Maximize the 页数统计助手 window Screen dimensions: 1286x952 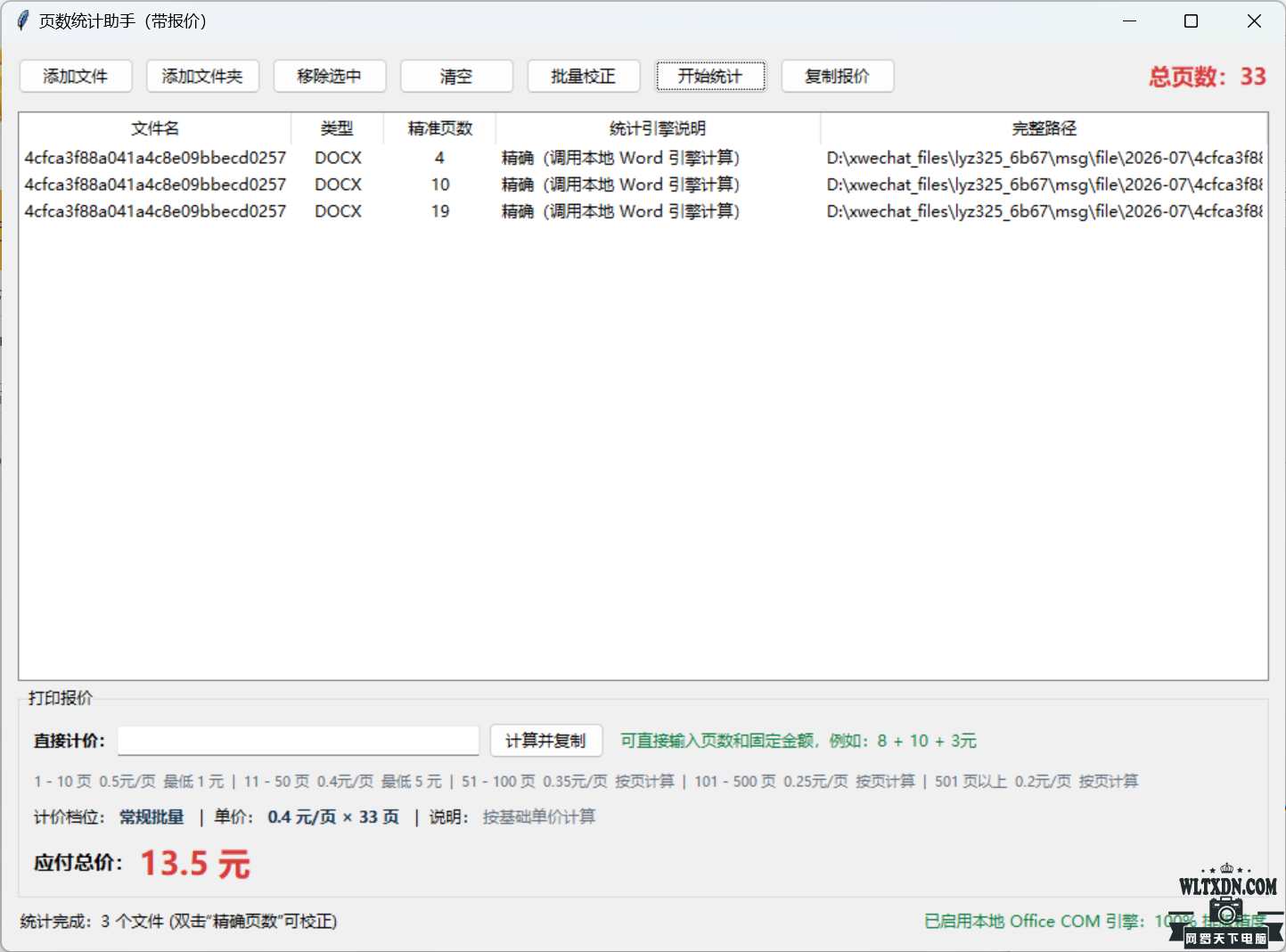pos(1191,21)
